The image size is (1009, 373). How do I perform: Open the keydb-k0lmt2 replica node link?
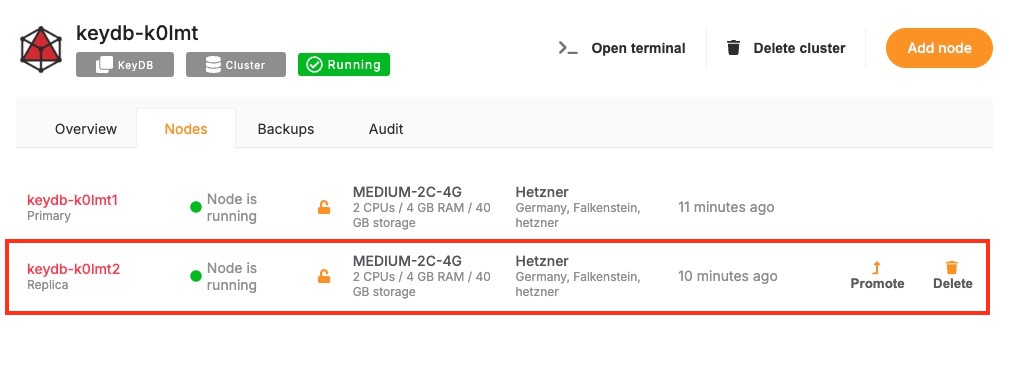(x=73, y=269)
